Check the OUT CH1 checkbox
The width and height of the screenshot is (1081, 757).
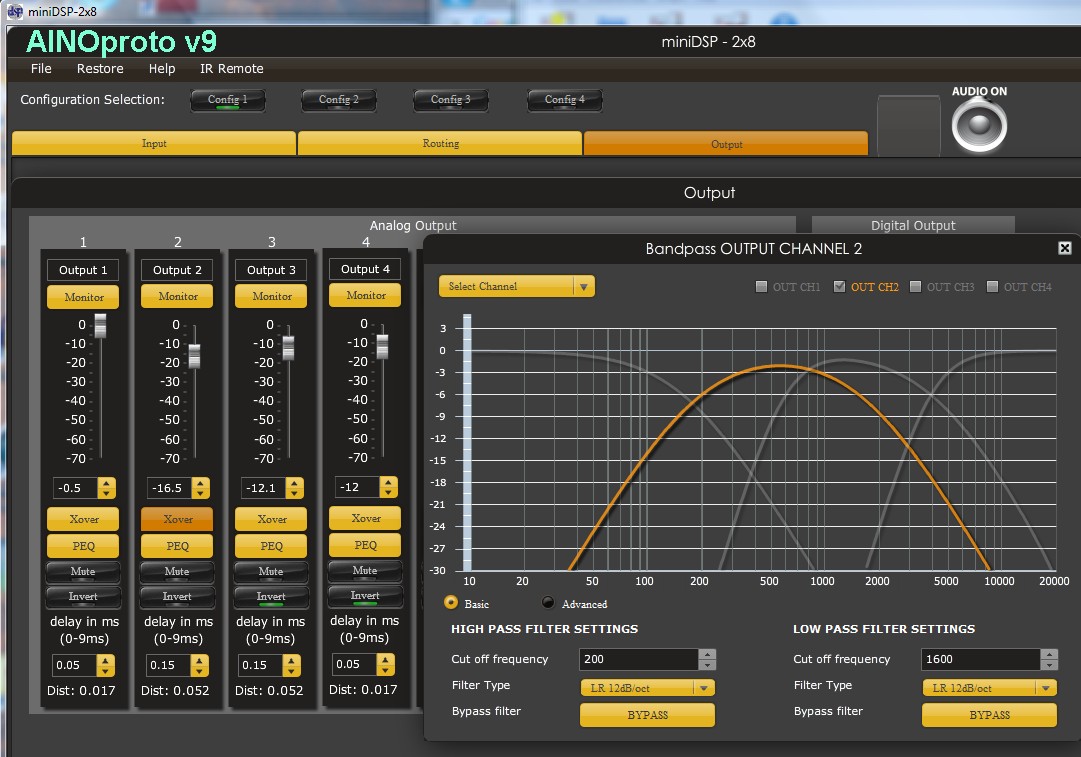tap(761, 287)
